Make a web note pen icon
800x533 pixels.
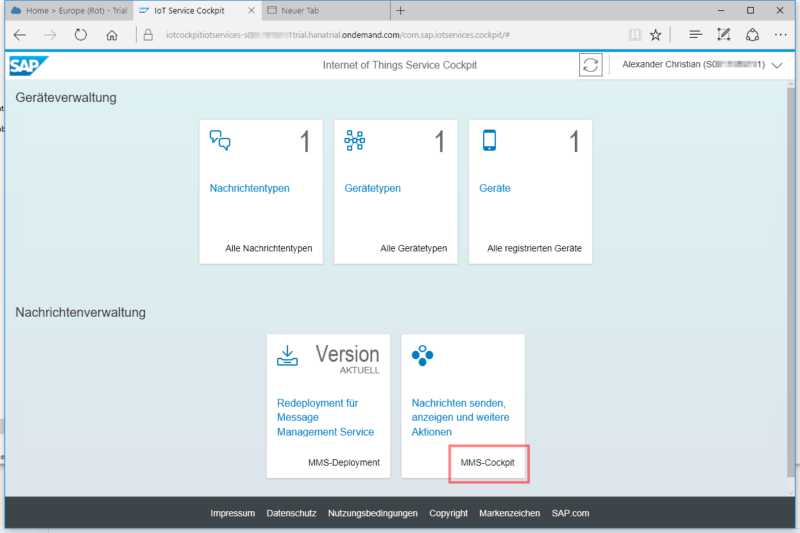coord(723,35)
